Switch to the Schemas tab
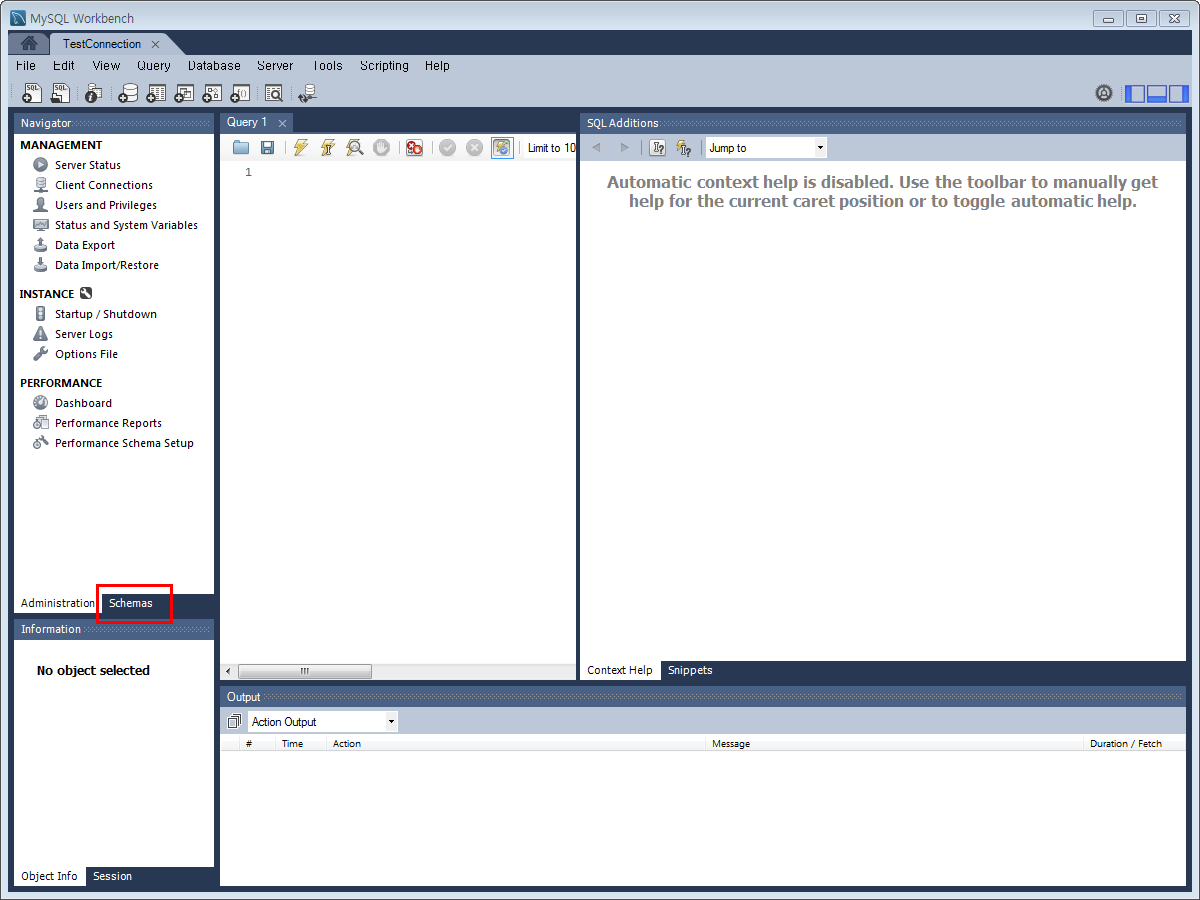The height and width of the screenshot is (900, 1200). click(x=131, y=603)
